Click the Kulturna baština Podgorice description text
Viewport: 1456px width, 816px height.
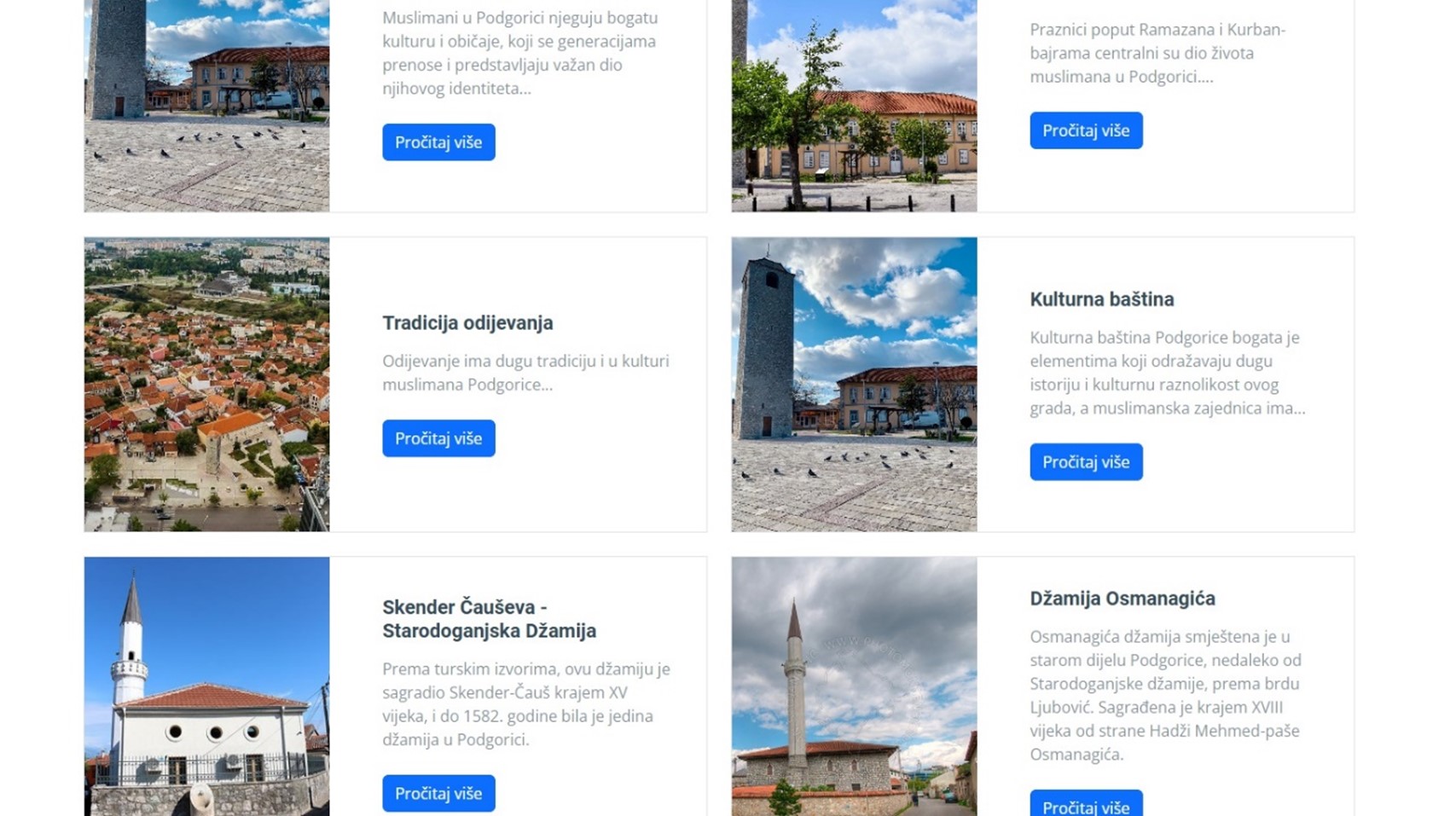1167,373
